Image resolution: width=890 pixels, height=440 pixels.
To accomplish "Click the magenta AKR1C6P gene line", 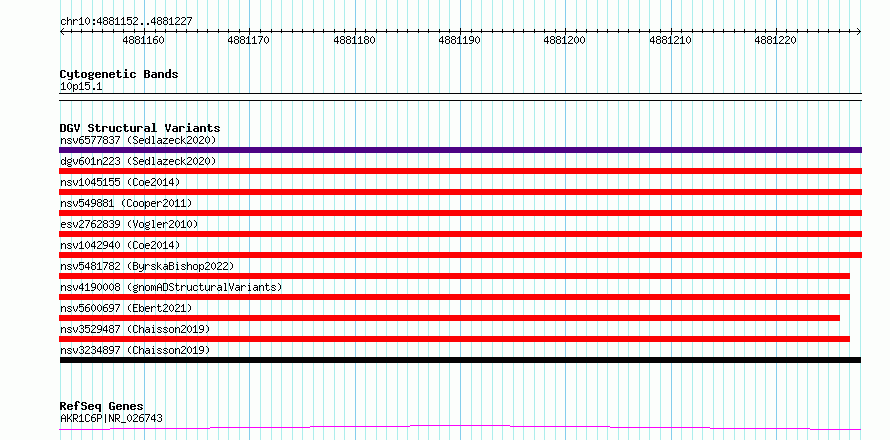I will click(x=460, y=428).
